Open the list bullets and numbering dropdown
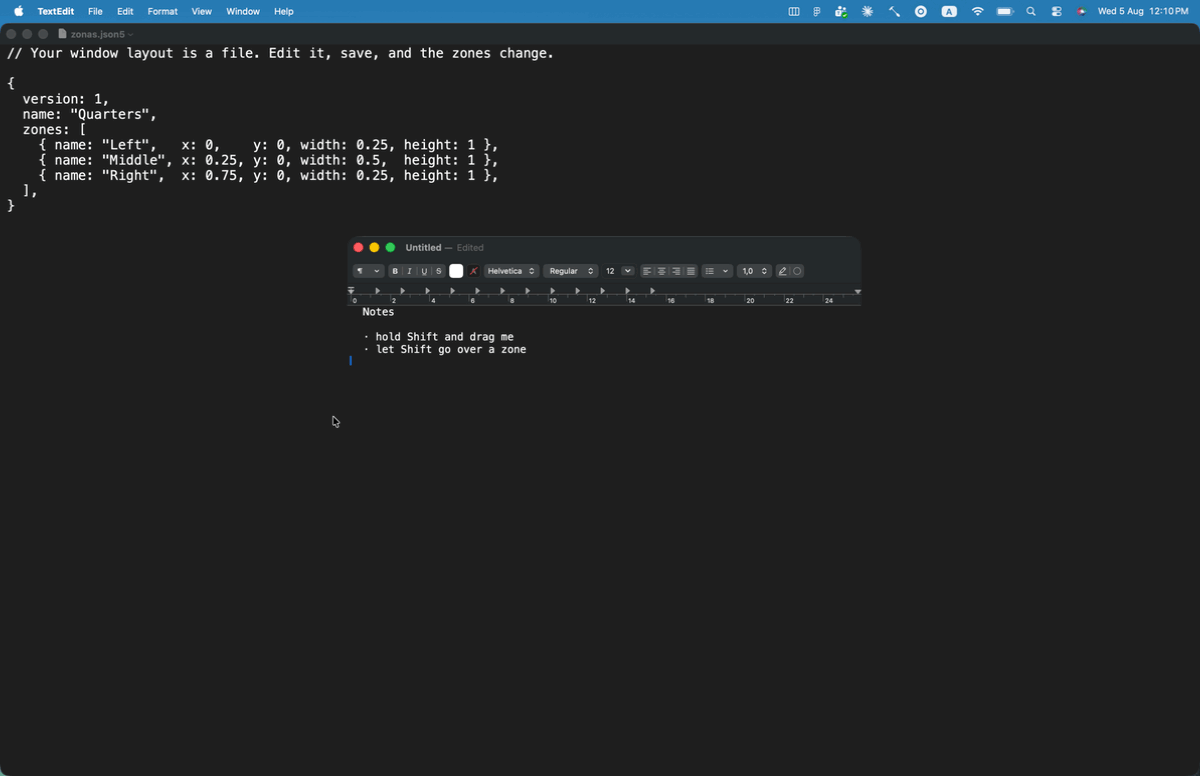The image size is (1200, 776). click(x=716, y=271)
